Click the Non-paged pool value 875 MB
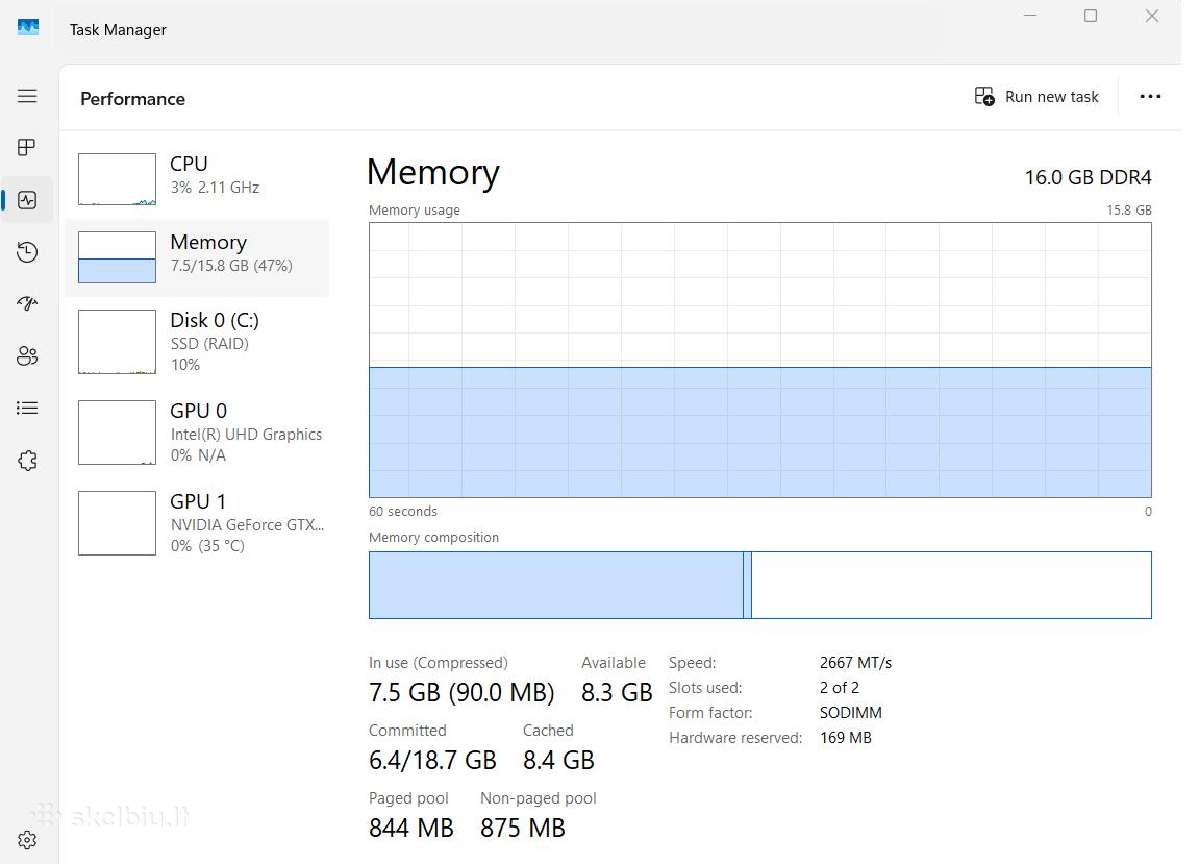The image size is (1200, 864). click(523, 828)
